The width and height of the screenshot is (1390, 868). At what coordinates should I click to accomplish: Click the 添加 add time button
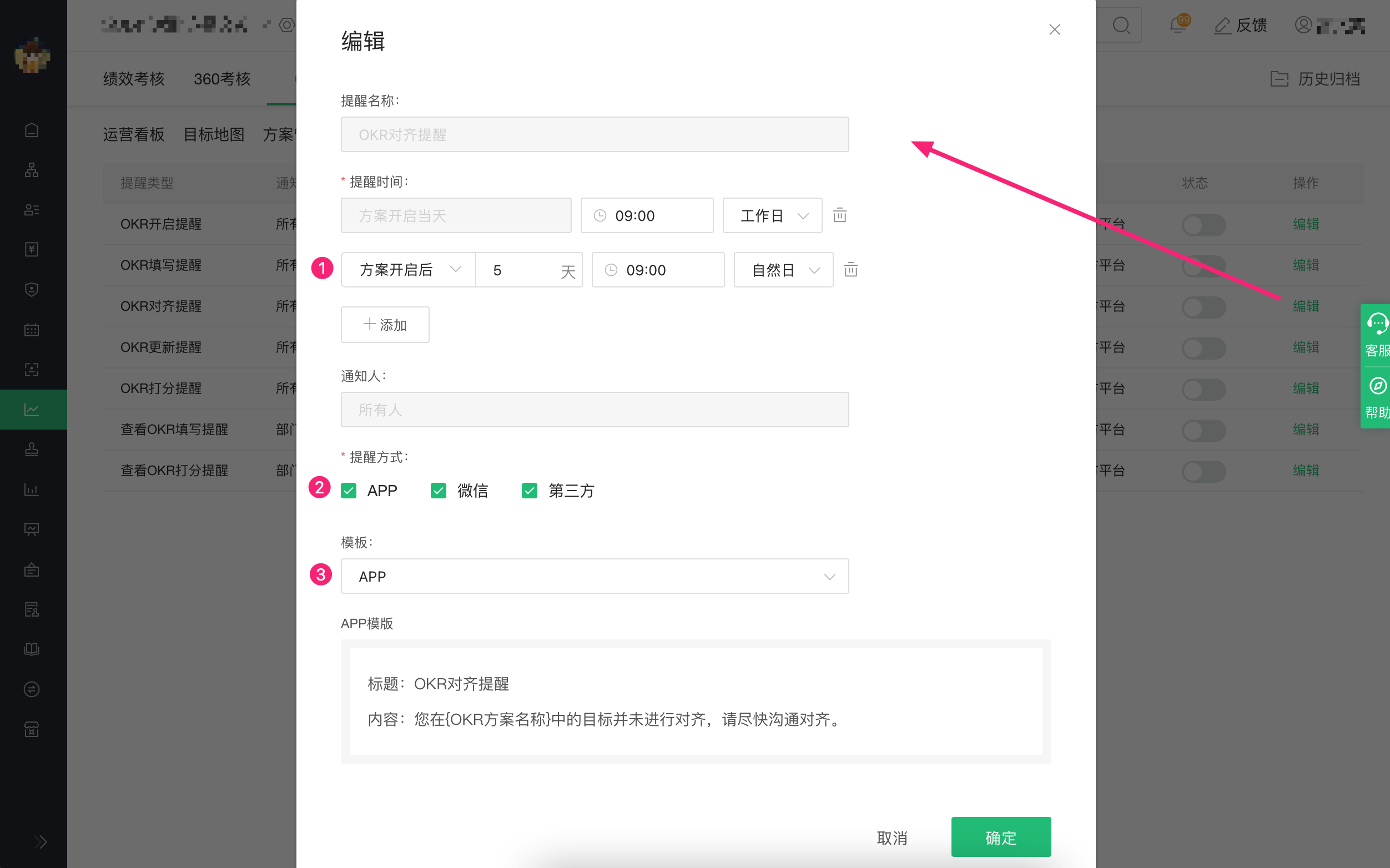(385, 324)
